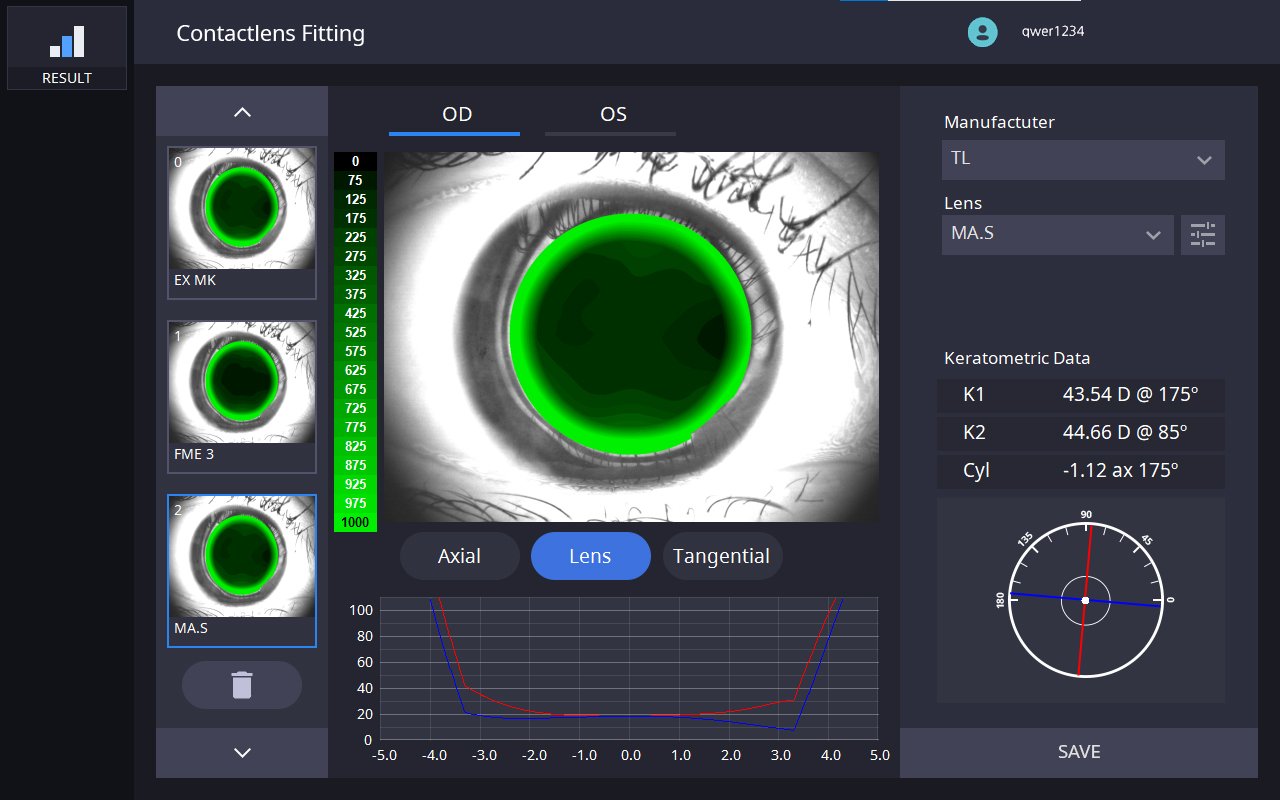Click the user profile avatar icon
Image resolution: width=1280 pixels, height=800 pixels.
click(983, 32)
